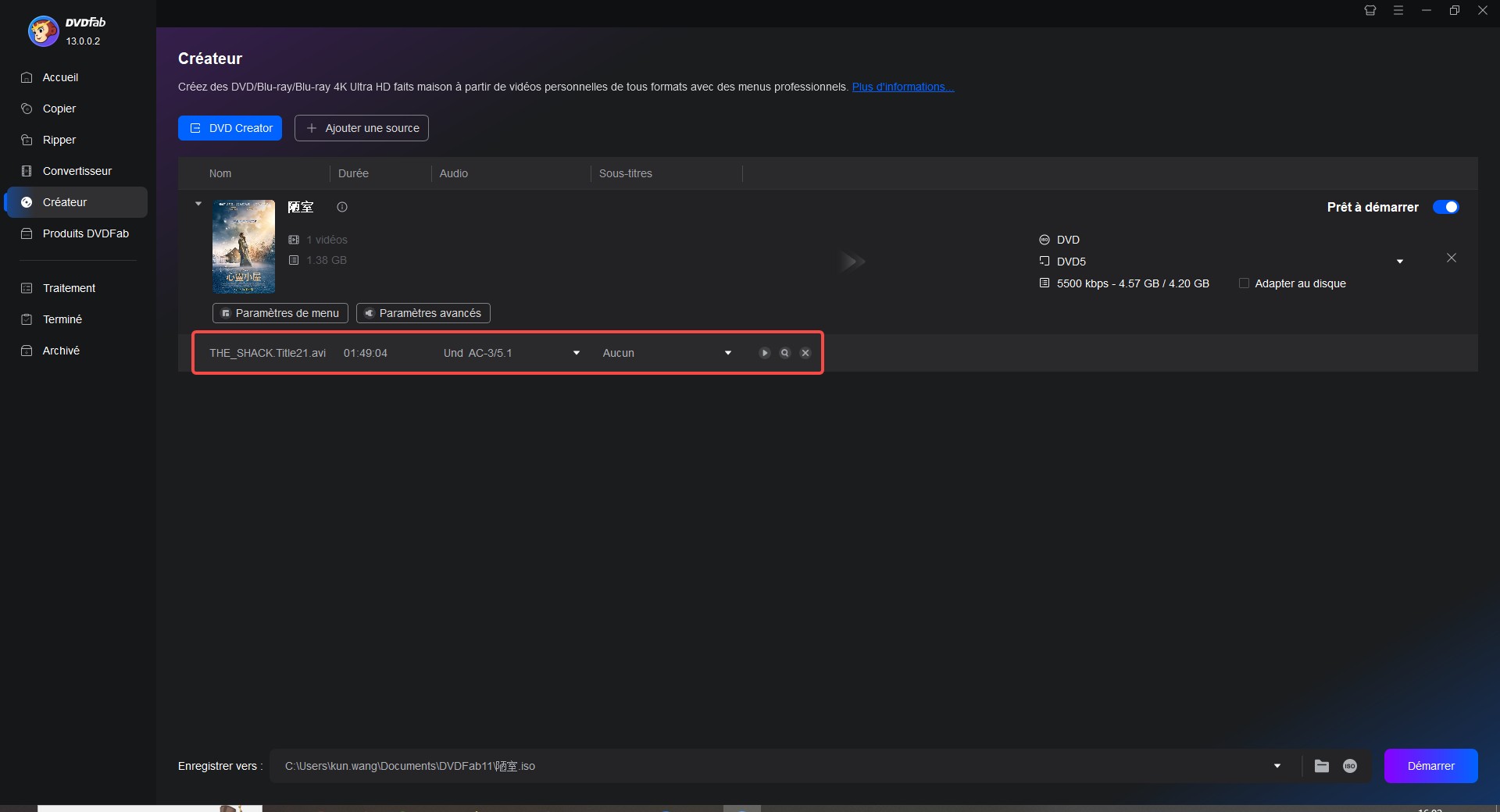Open the skin/theme icon in title bar

1370,10
